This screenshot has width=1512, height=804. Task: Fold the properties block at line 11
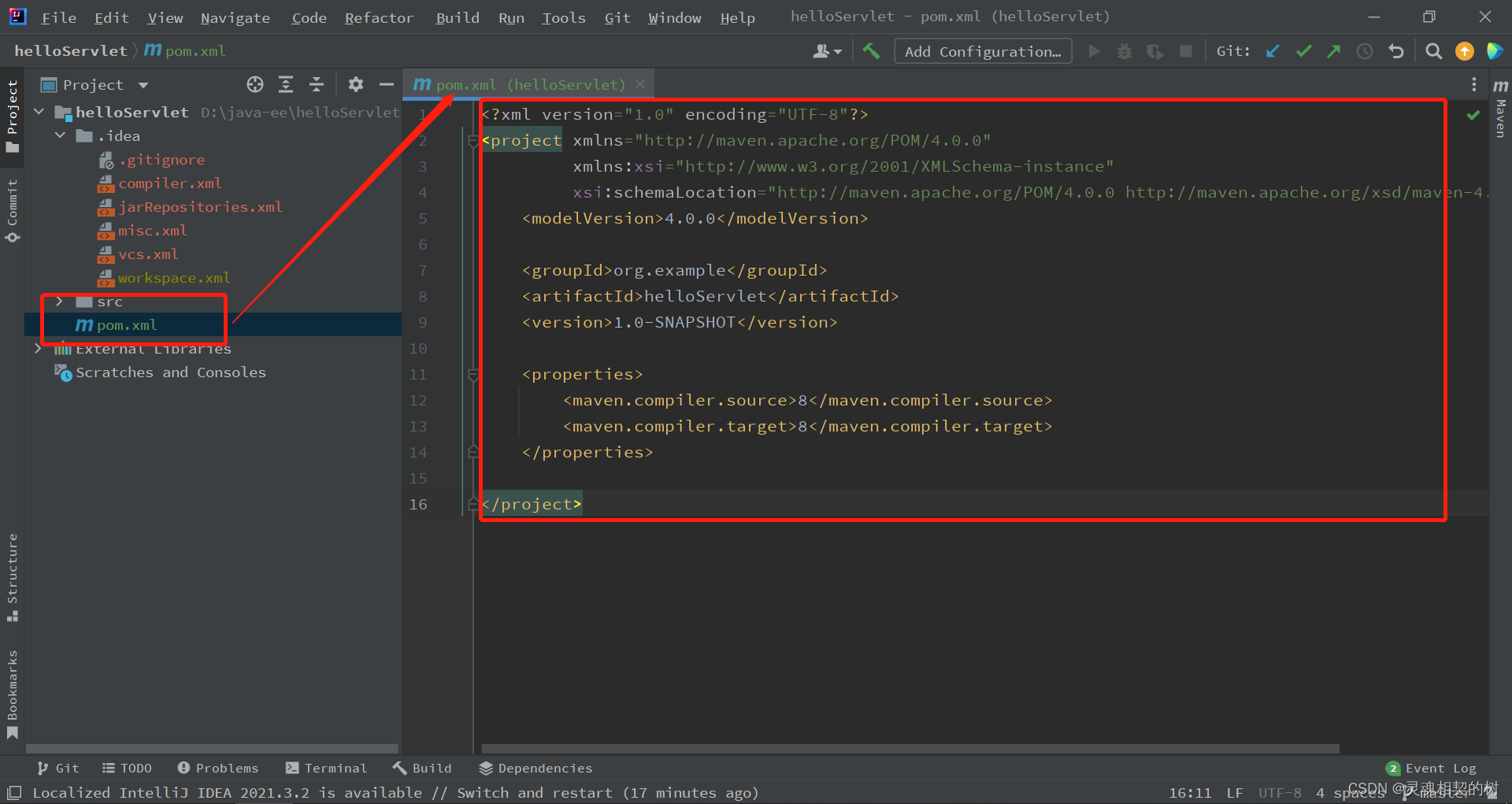click(x=473, y=375)
